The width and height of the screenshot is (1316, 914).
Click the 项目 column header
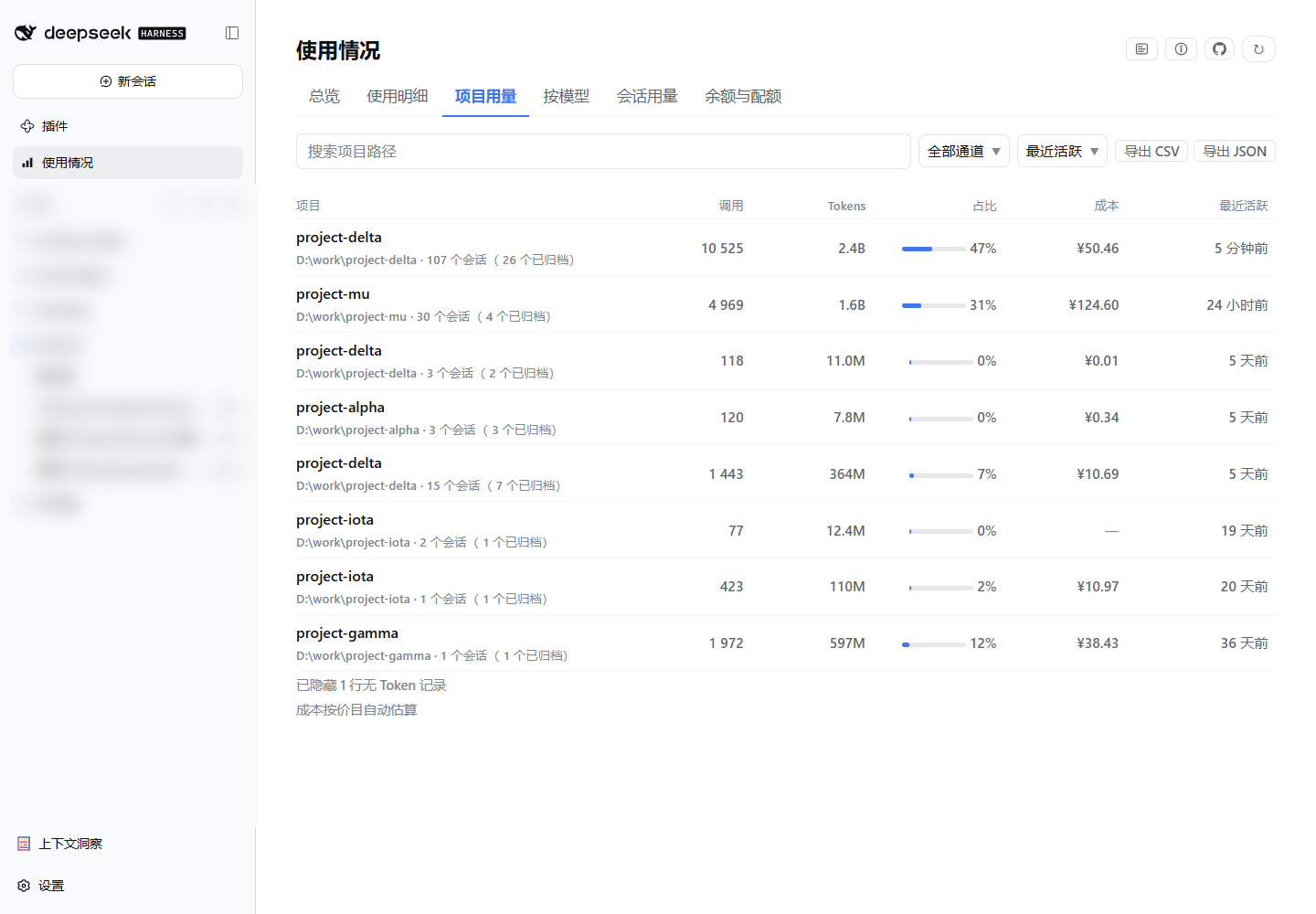308,206
